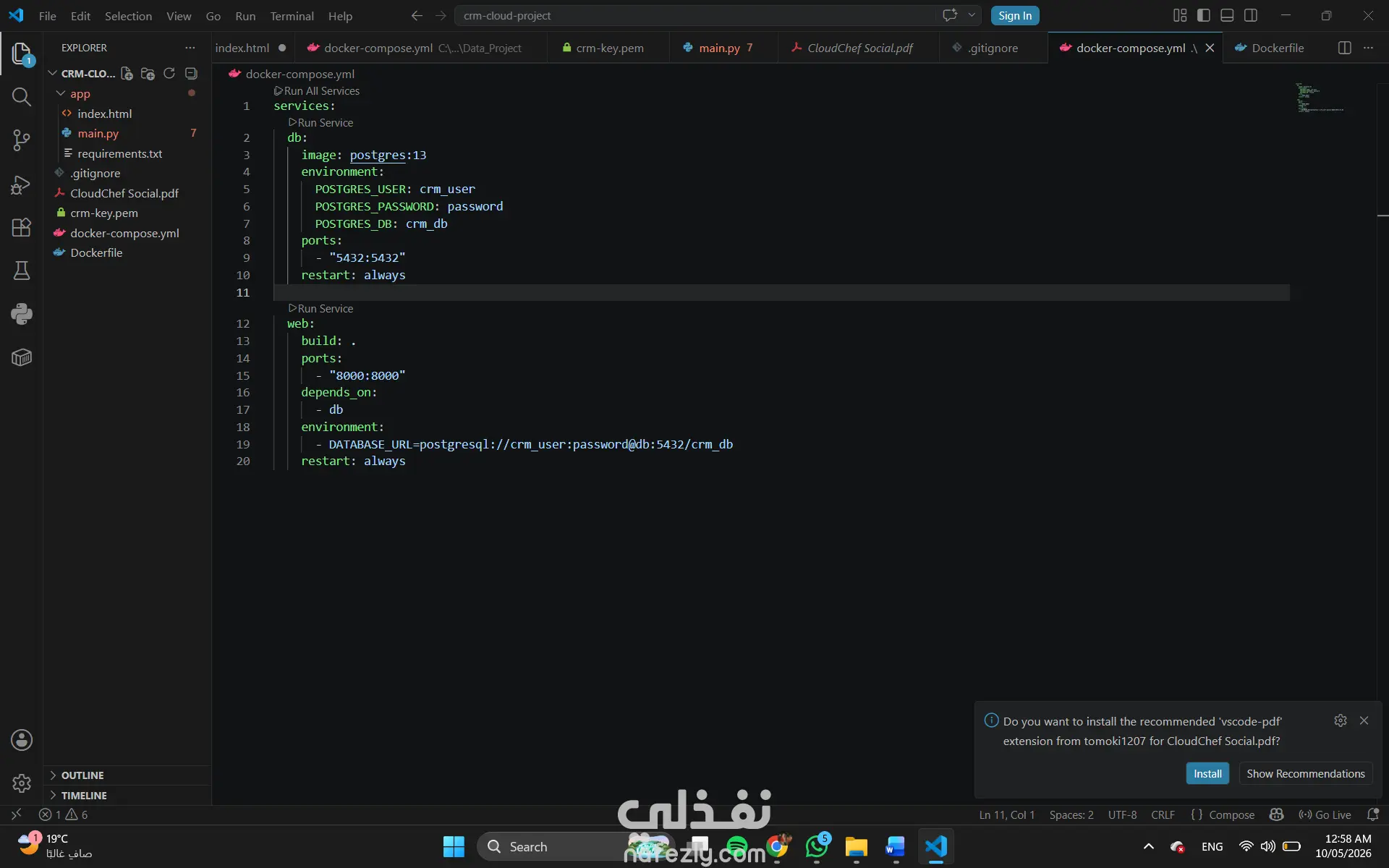Change file encoding UTF-8
This screenshot has width=1389, height=868.
point(1122,814)
